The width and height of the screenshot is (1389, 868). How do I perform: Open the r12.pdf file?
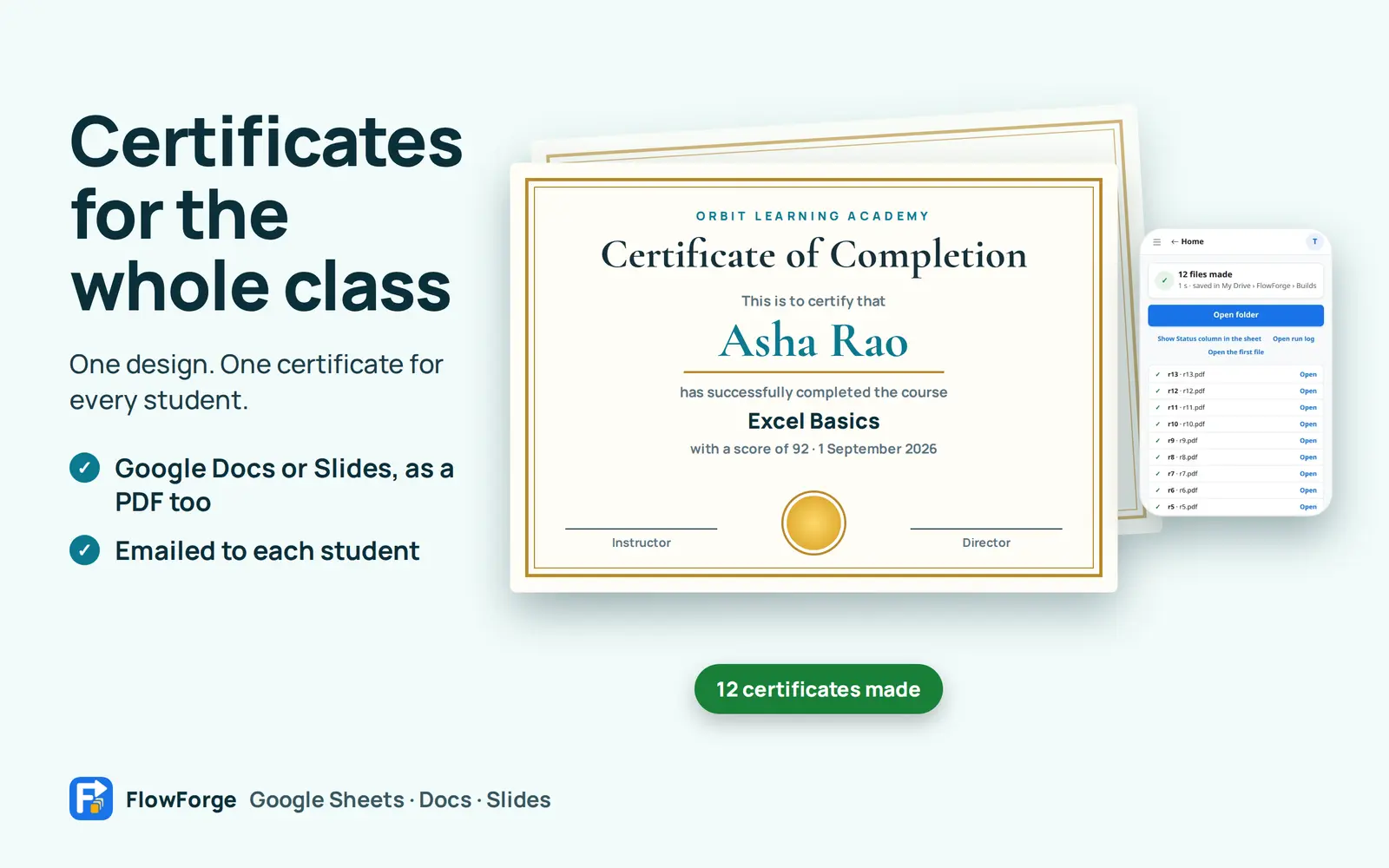coord(1308,391)
